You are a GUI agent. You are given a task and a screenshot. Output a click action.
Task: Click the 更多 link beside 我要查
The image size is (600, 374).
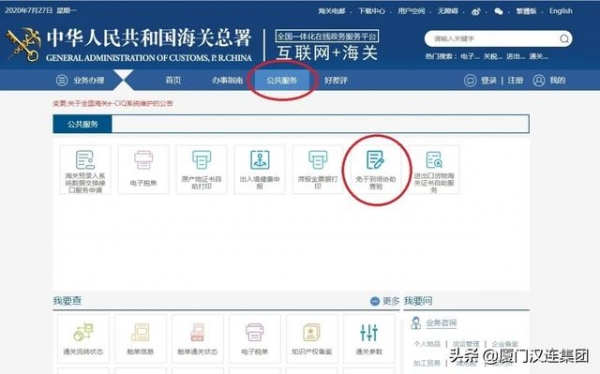tap(391, 301)
